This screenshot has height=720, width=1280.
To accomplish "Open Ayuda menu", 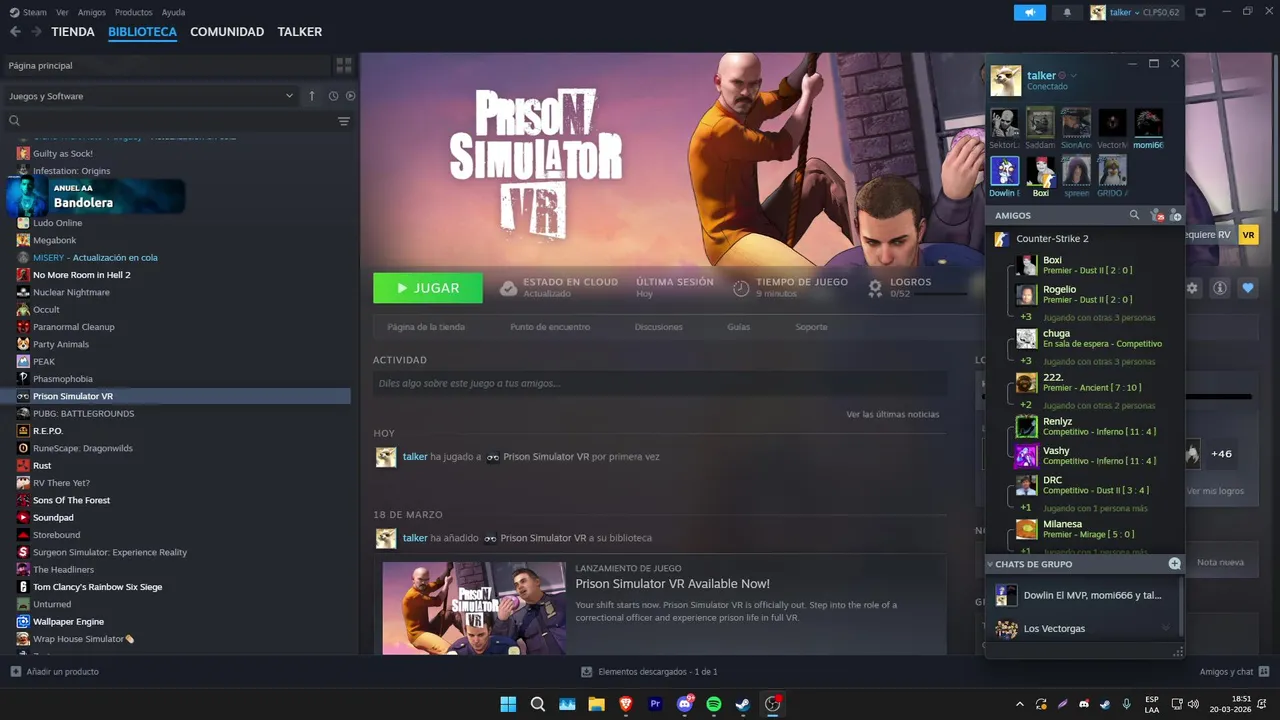I will [x=173, y=13].
